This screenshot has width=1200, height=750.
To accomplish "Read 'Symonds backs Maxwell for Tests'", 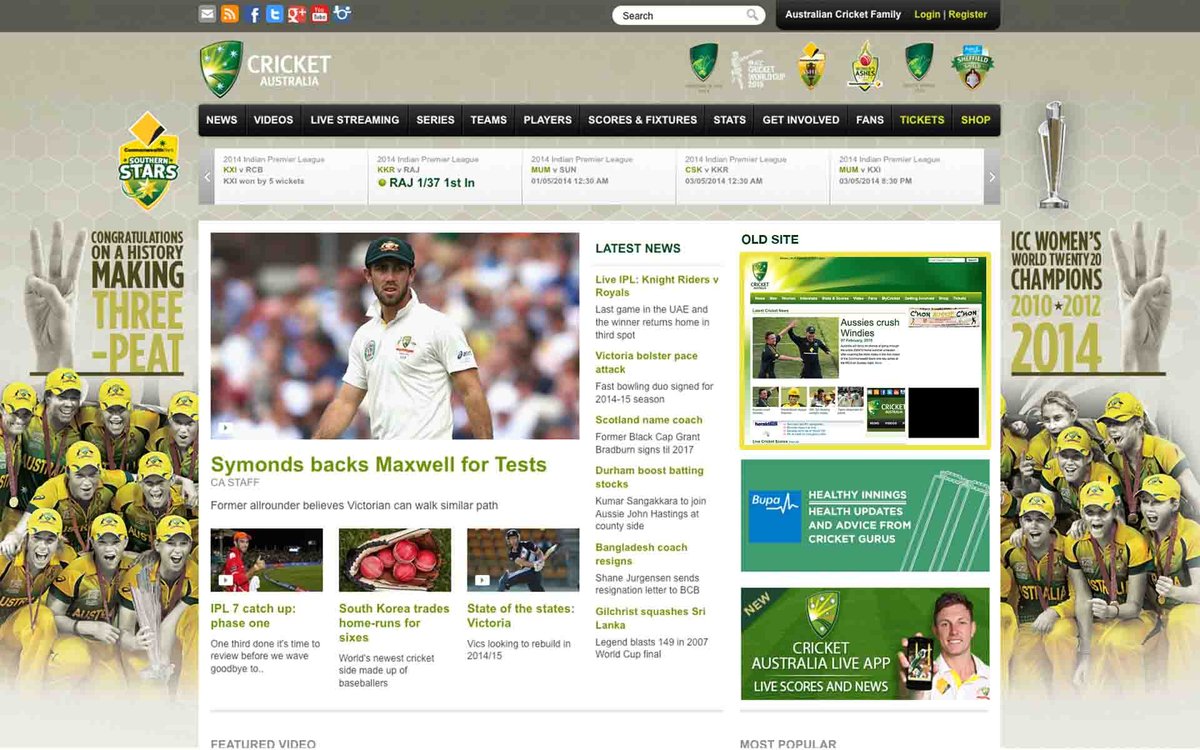I will [x=379, y=465].
